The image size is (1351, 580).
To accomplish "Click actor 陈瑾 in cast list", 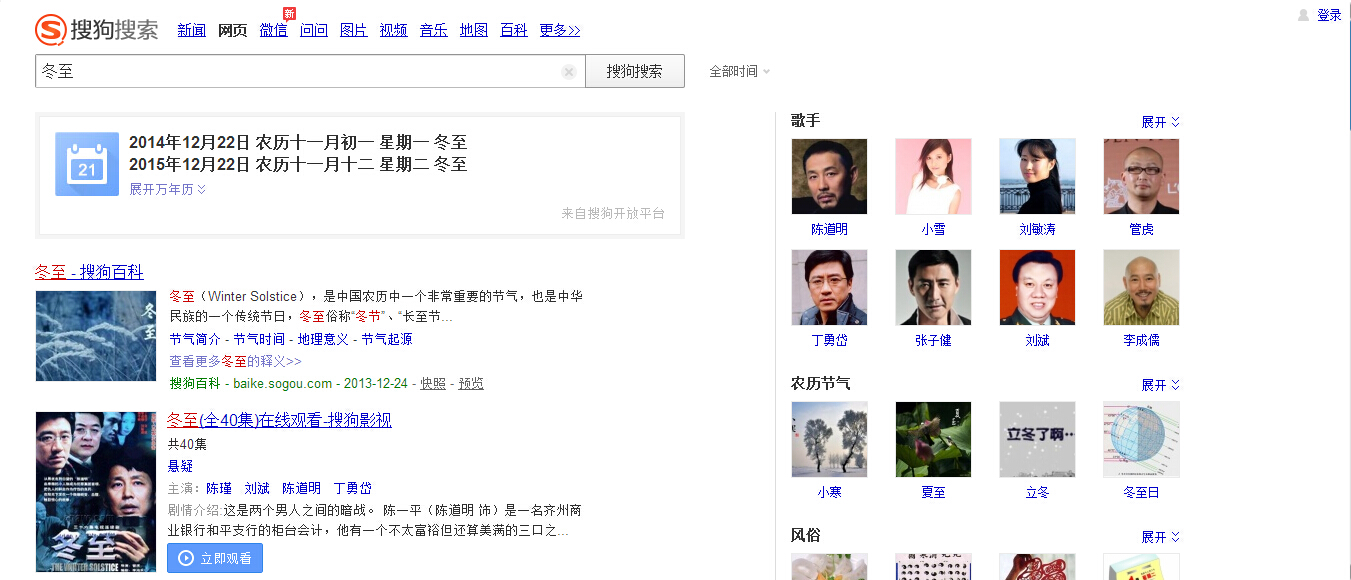I will 219,488.
